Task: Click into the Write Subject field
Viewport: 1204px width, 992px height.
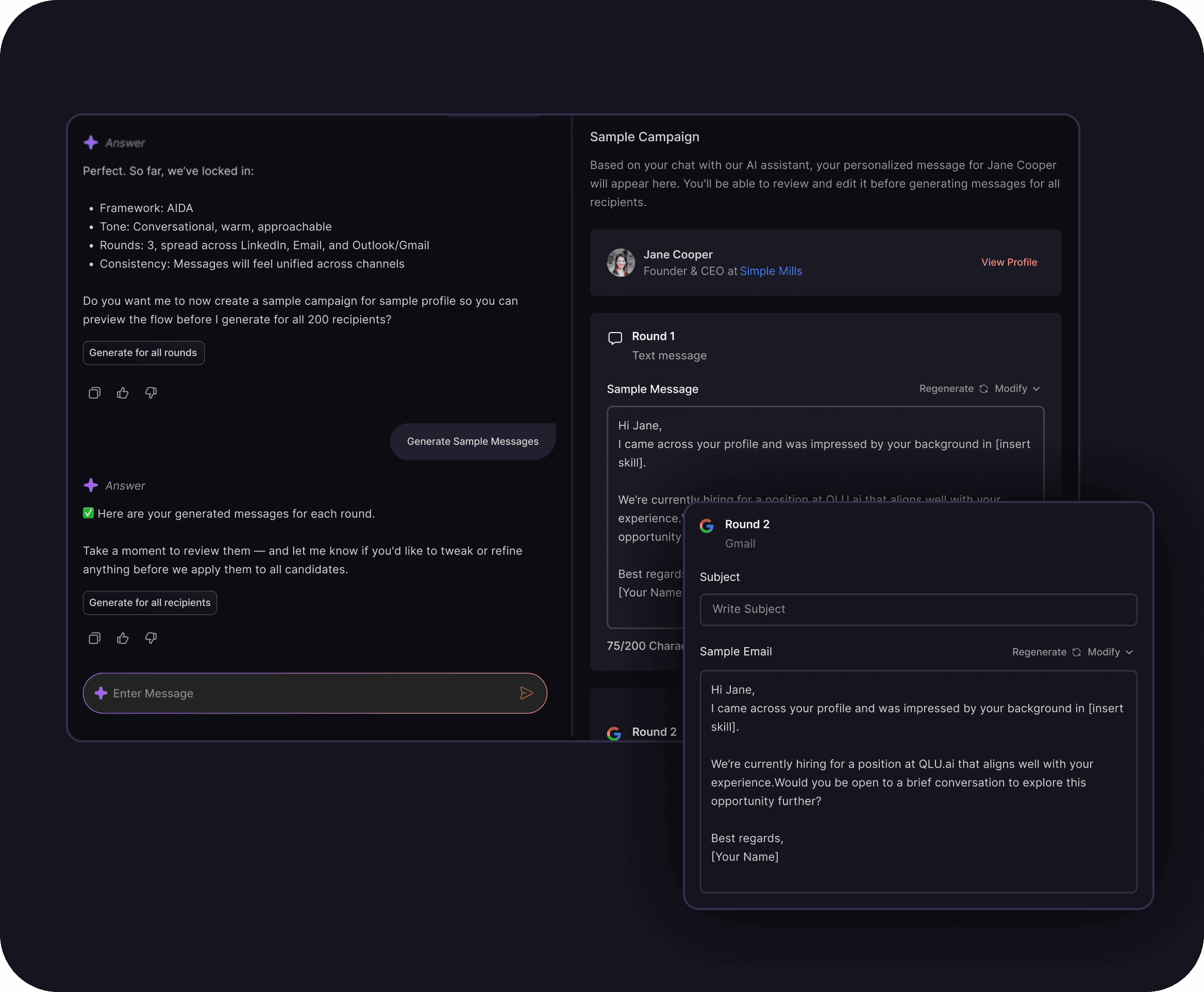Action: coord(918,609)
